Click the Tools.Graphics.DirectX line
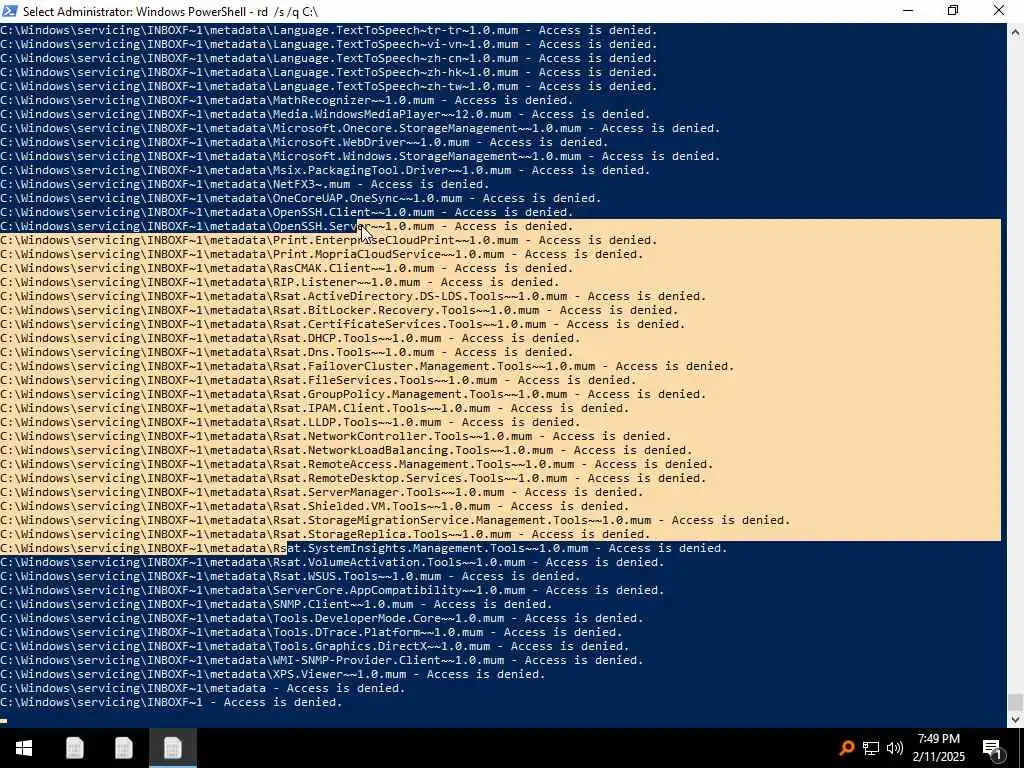Image resolution: width=1024 pixels, height=768 pixels. [x=315, y=646]
